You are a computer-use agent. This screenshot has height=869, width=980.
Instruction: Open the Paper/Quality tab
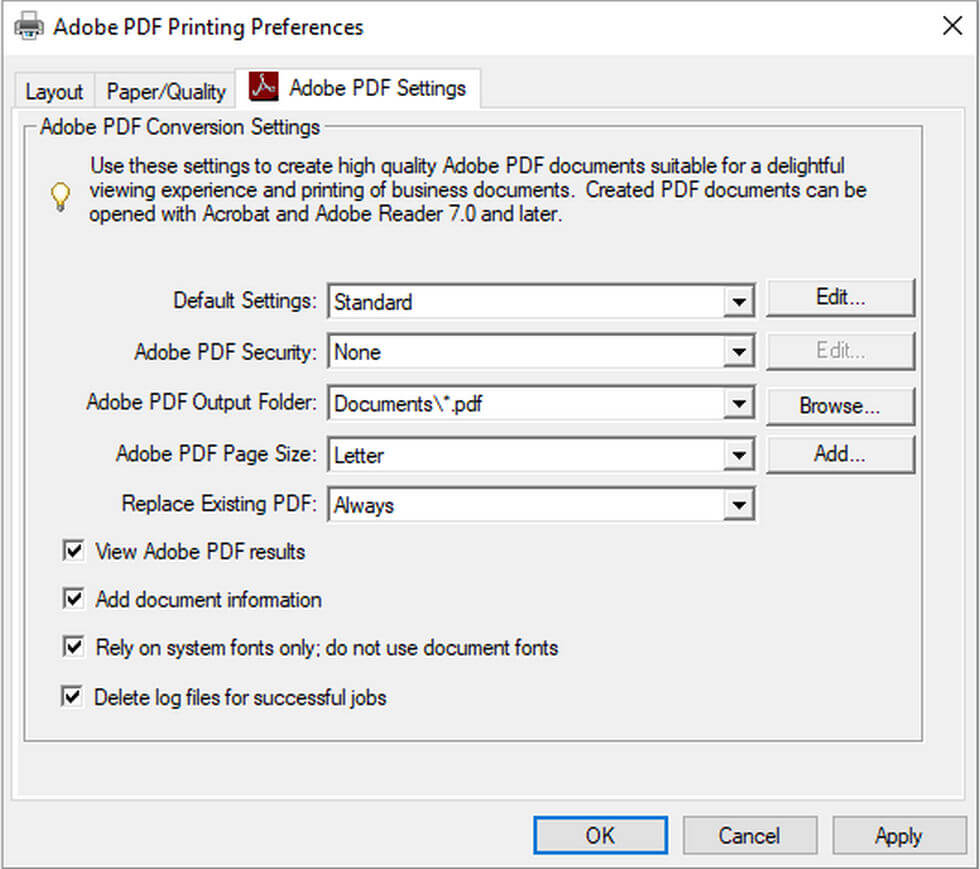[166, 91]
